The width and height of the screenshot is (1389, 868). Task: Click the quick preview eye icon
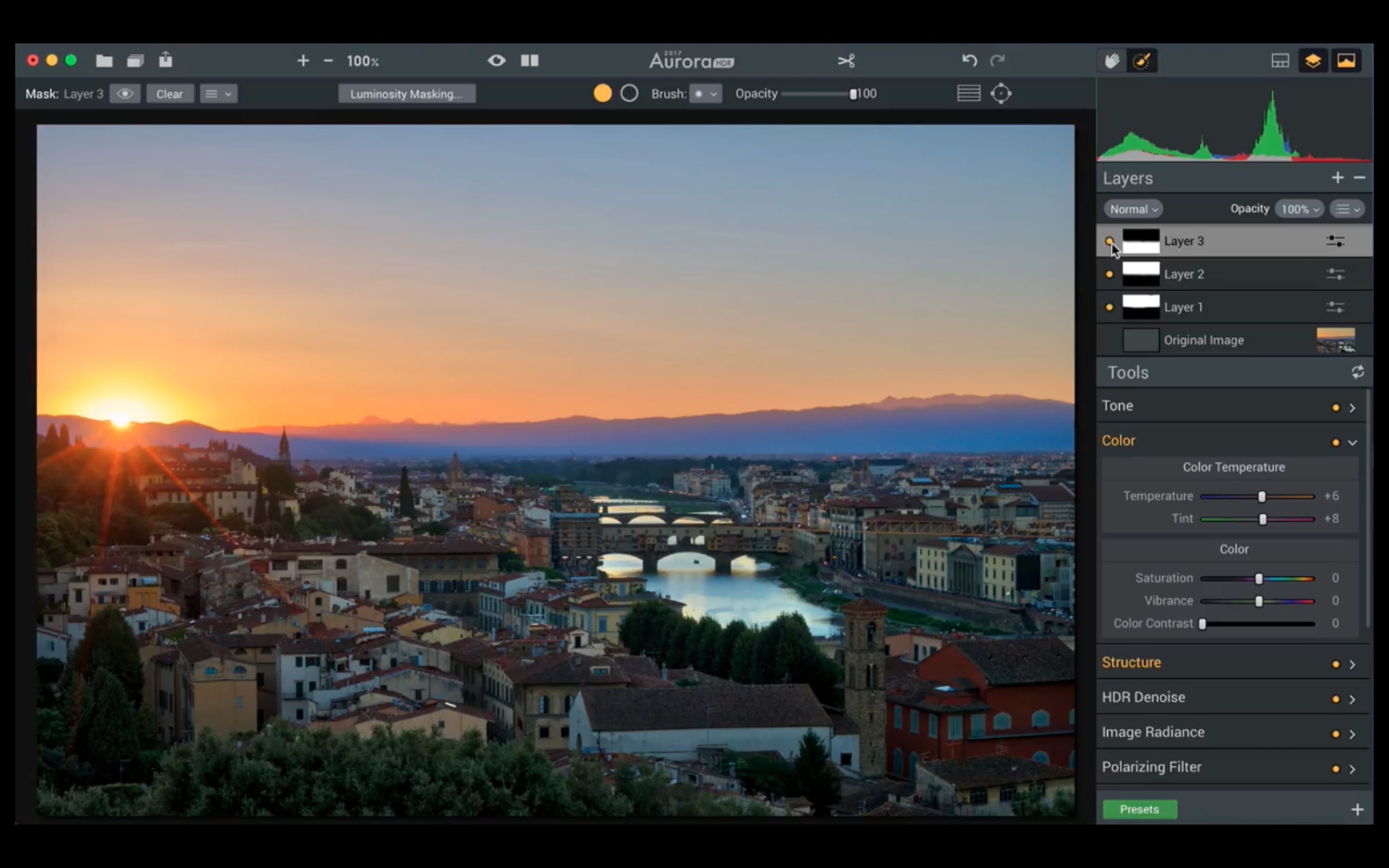click(x=497, y=61)
